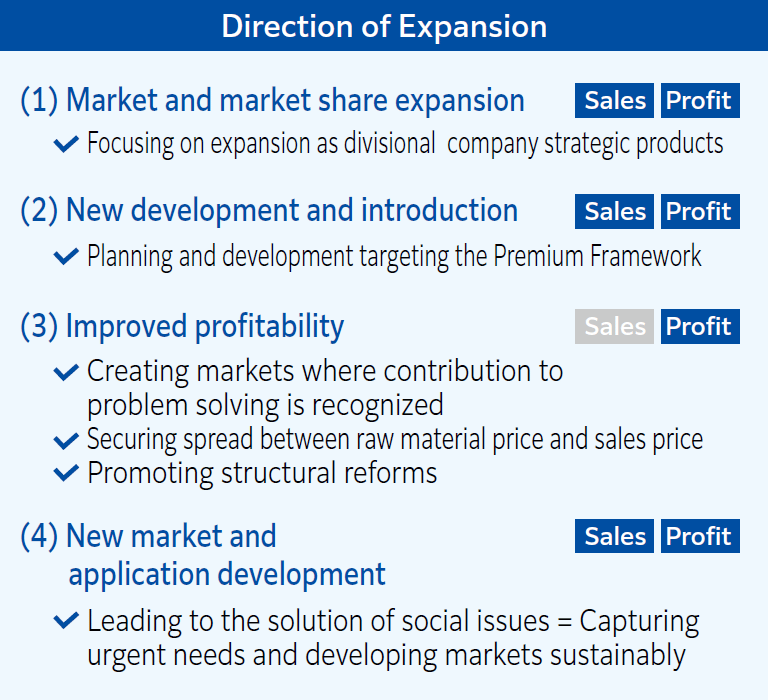The width and height of the screenshot is (768, 700).
Task: Click the Profit badge next to Improved profitability
Action: [x=699, y=326]
